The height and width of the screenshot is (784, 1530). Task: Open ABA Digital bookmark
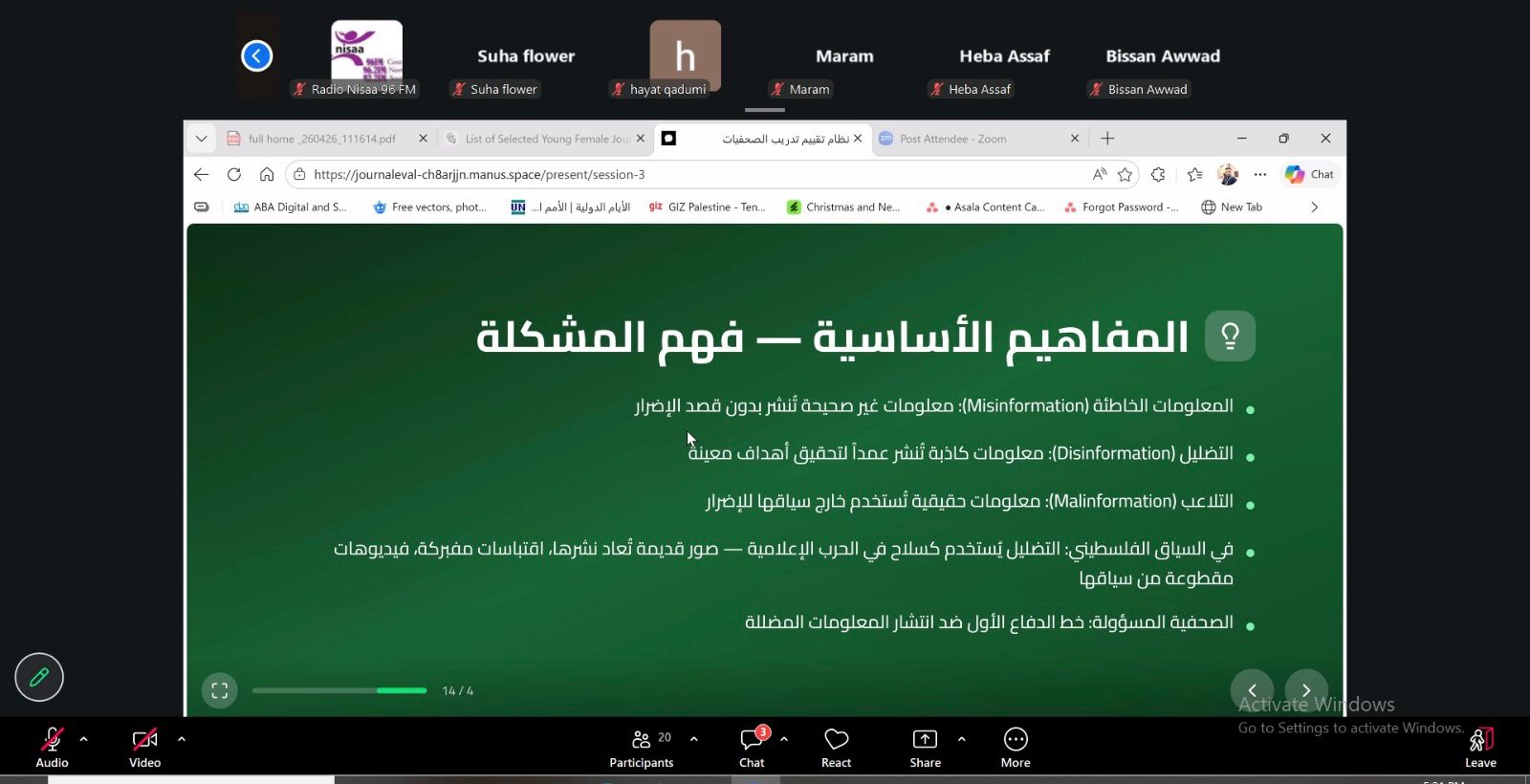[291, 207]
